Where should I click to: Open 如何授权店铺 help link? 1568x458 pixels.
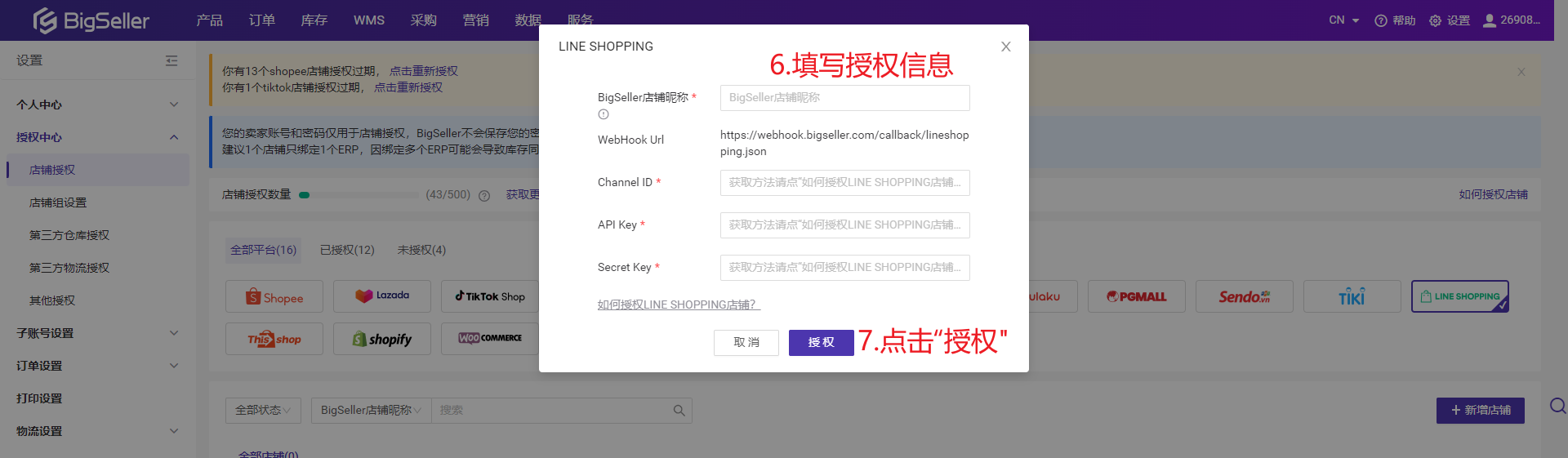click(1493, 194)
